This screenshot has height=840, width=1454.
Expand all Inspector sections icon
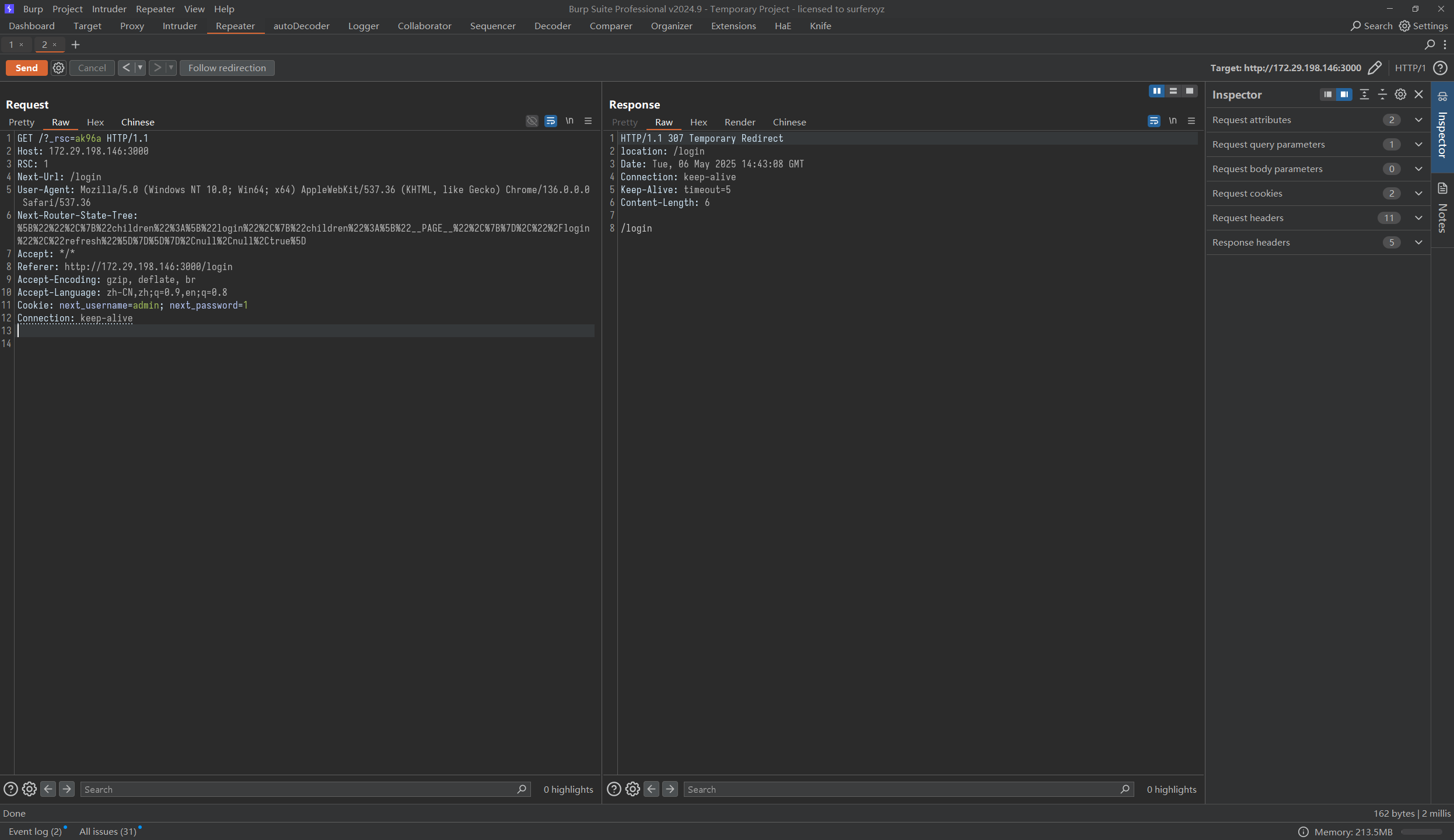click(1364, 94)
